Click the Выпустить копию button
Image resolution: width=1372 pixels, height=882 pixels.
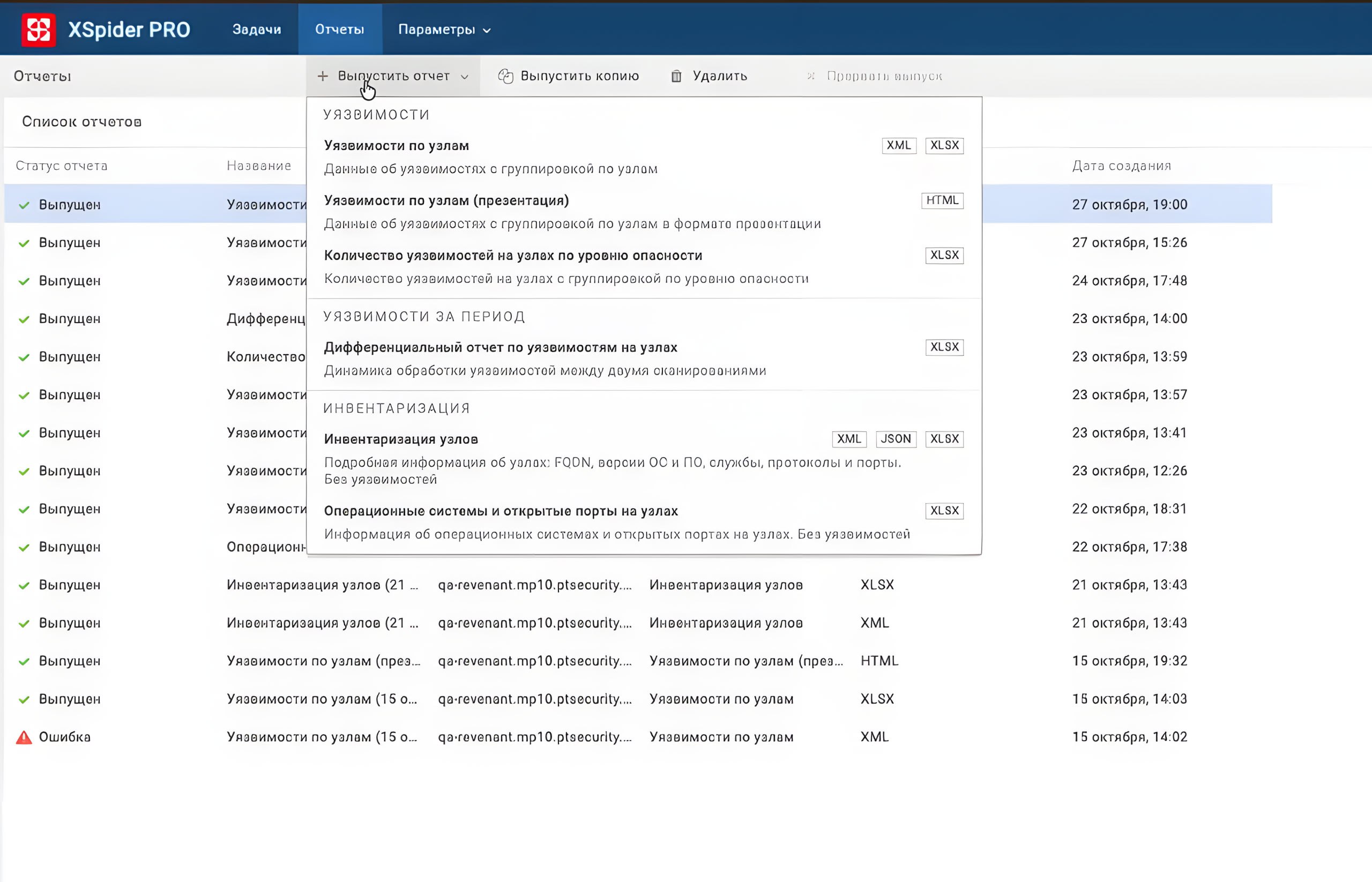pyautogui.click(x=580, y=75)
